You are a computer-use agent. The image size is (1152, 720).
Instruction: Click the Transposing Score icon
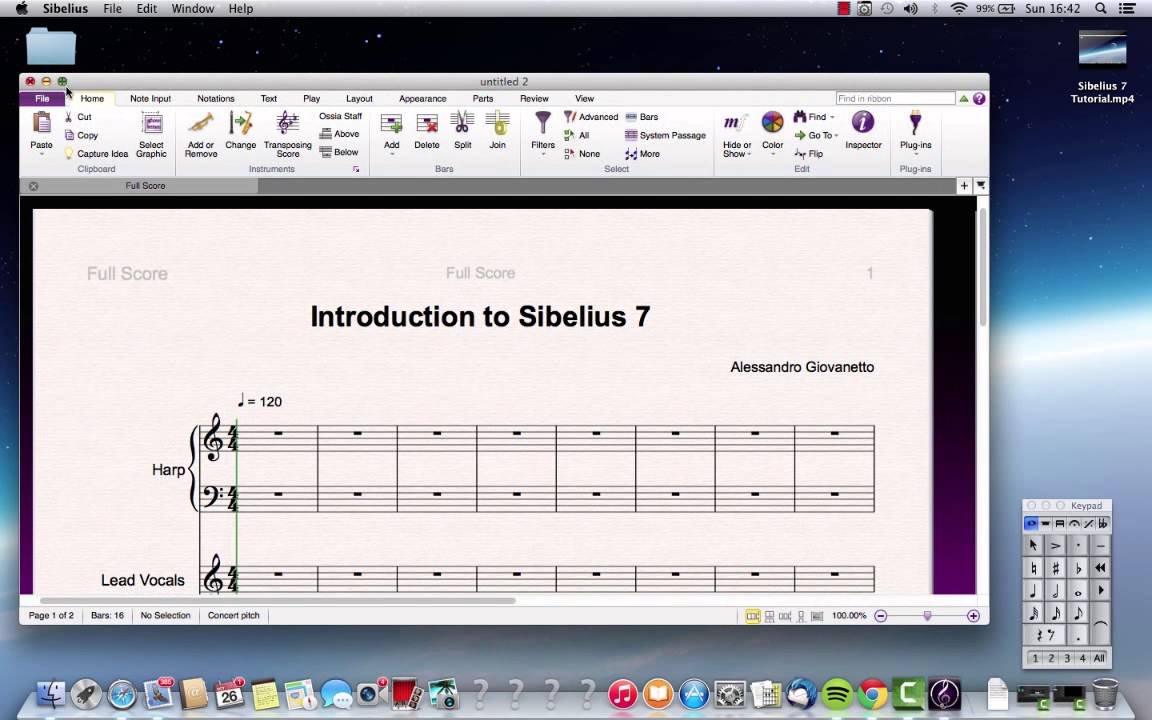(x=287, y=123)
